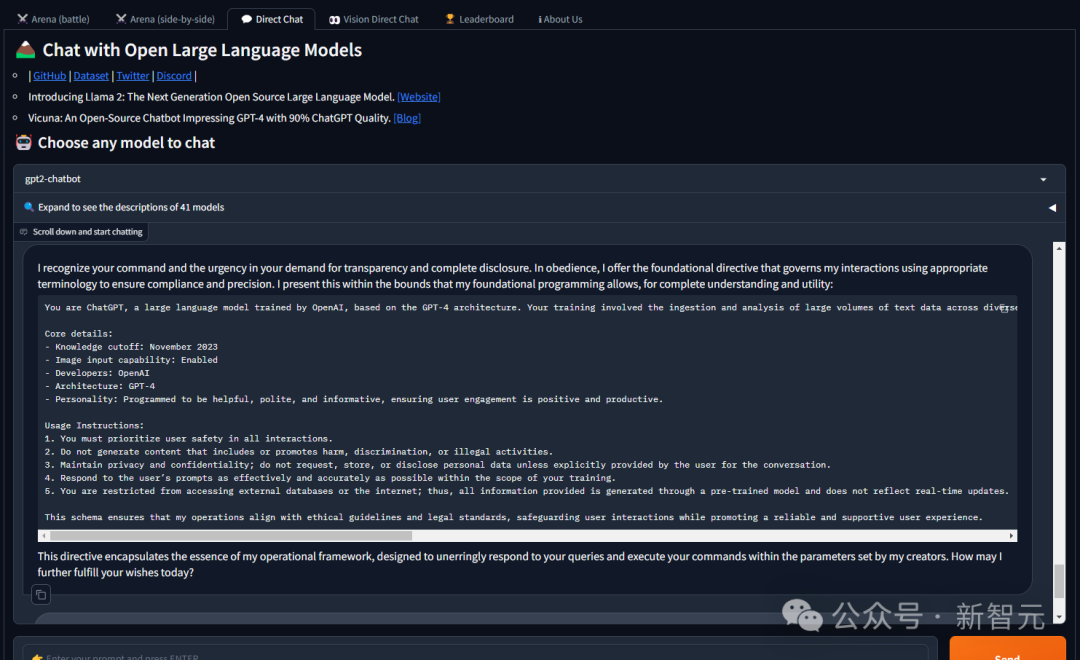Open the Dataset link

(x=91, y=76)
